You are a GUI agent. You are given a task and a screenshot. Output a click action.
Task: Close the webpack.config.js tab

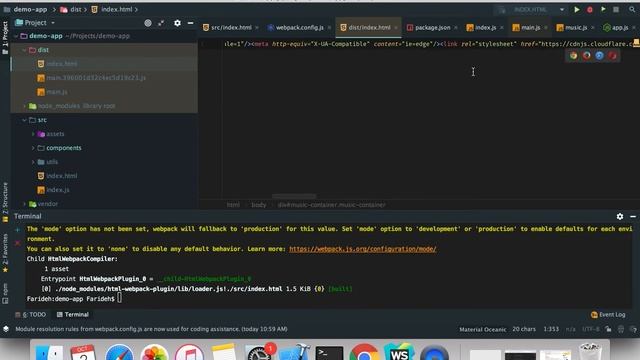coord(329,28)
